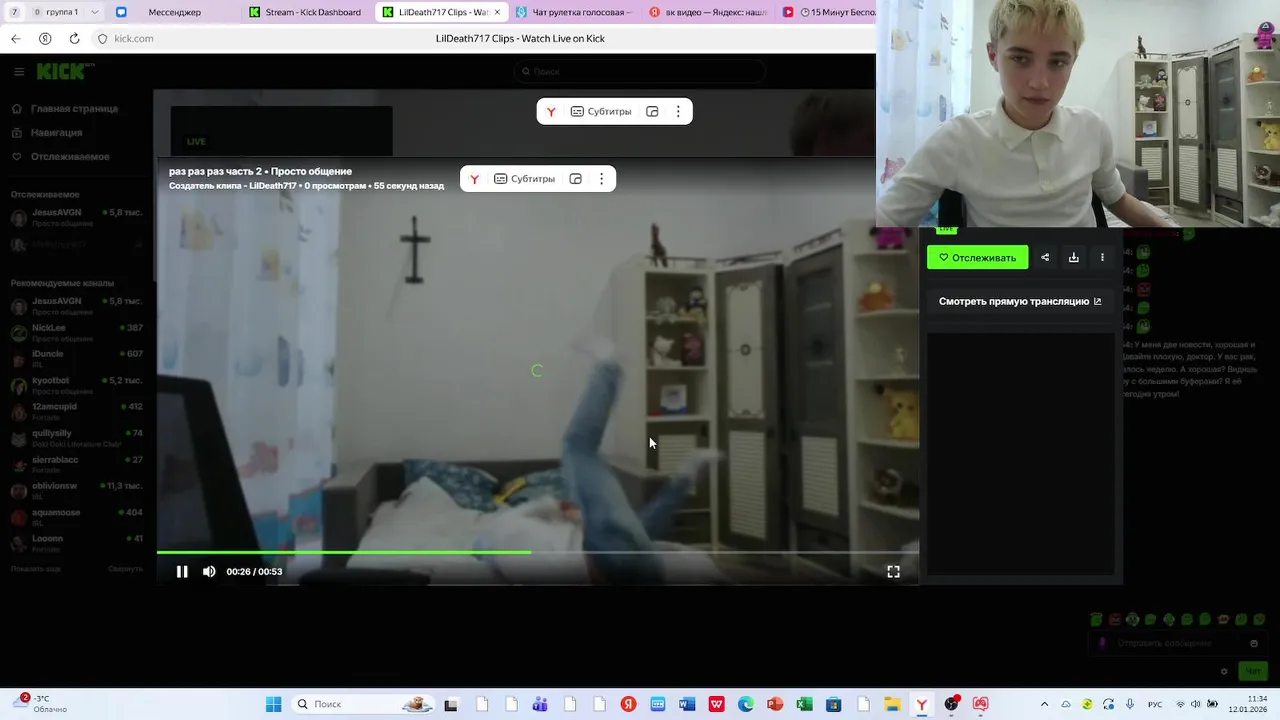Open JesusAVGN under Рекомендуемые каналы
This screenshot has height=720, width=1280.
[77, 306]
